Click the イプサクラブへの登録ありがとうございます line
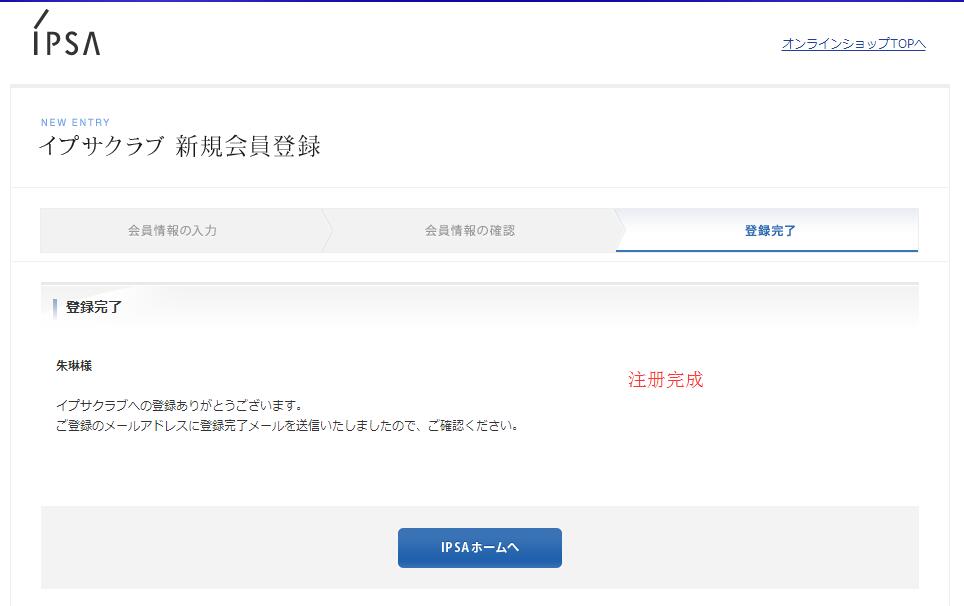Screen dimensions: 964x606 click(x=180, y=406)
